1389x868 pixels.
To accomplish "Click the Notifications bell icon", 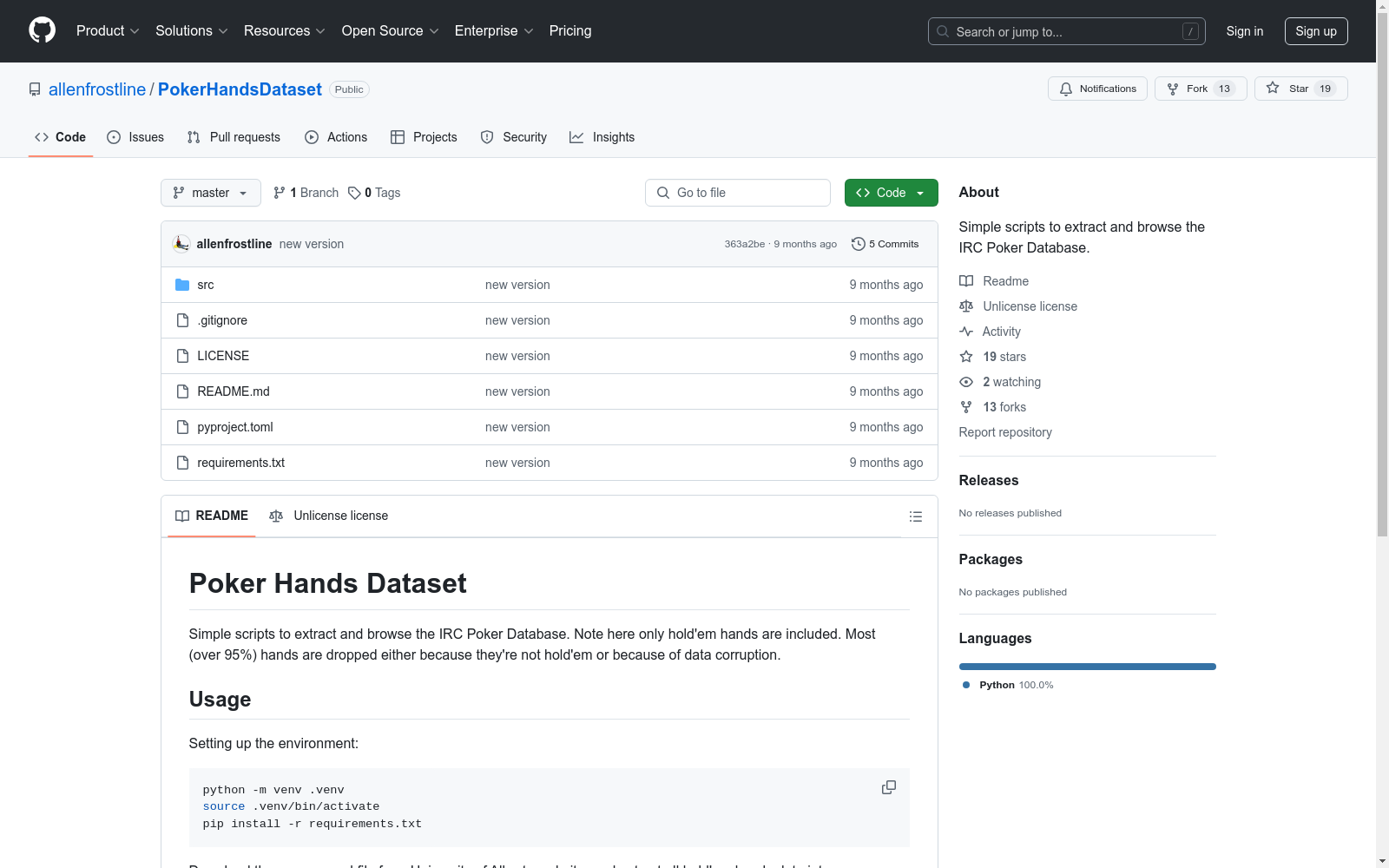I will click(x=1066, y=89).
